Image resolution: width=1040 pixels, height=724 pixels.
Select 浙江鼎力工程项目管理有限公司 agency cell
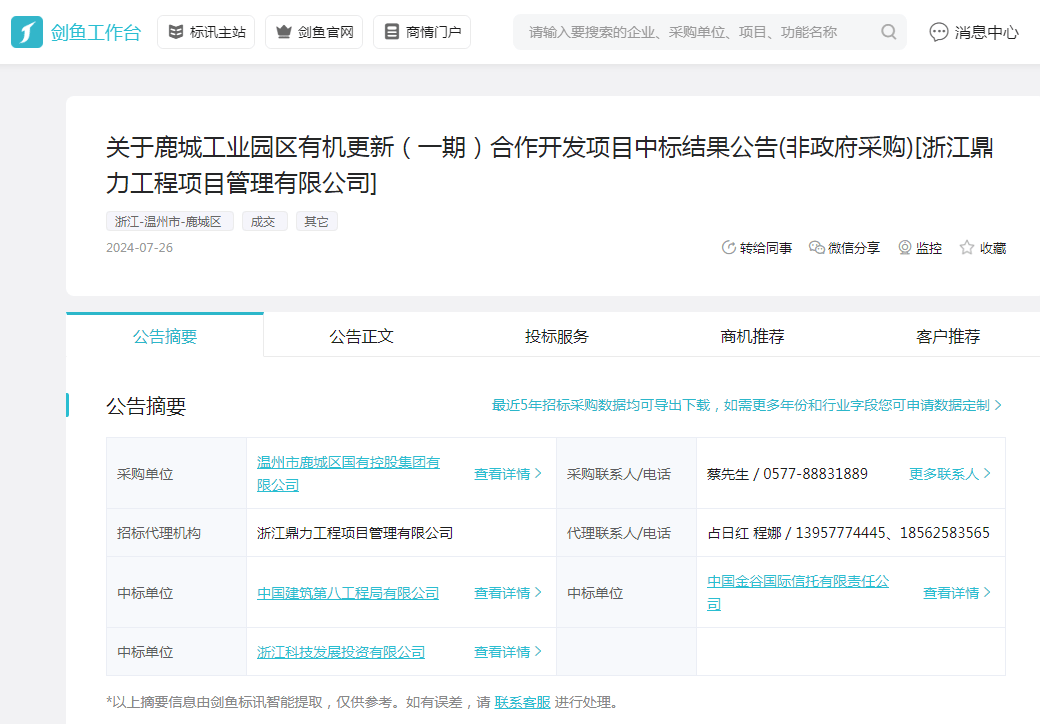(x=401, y=532)
